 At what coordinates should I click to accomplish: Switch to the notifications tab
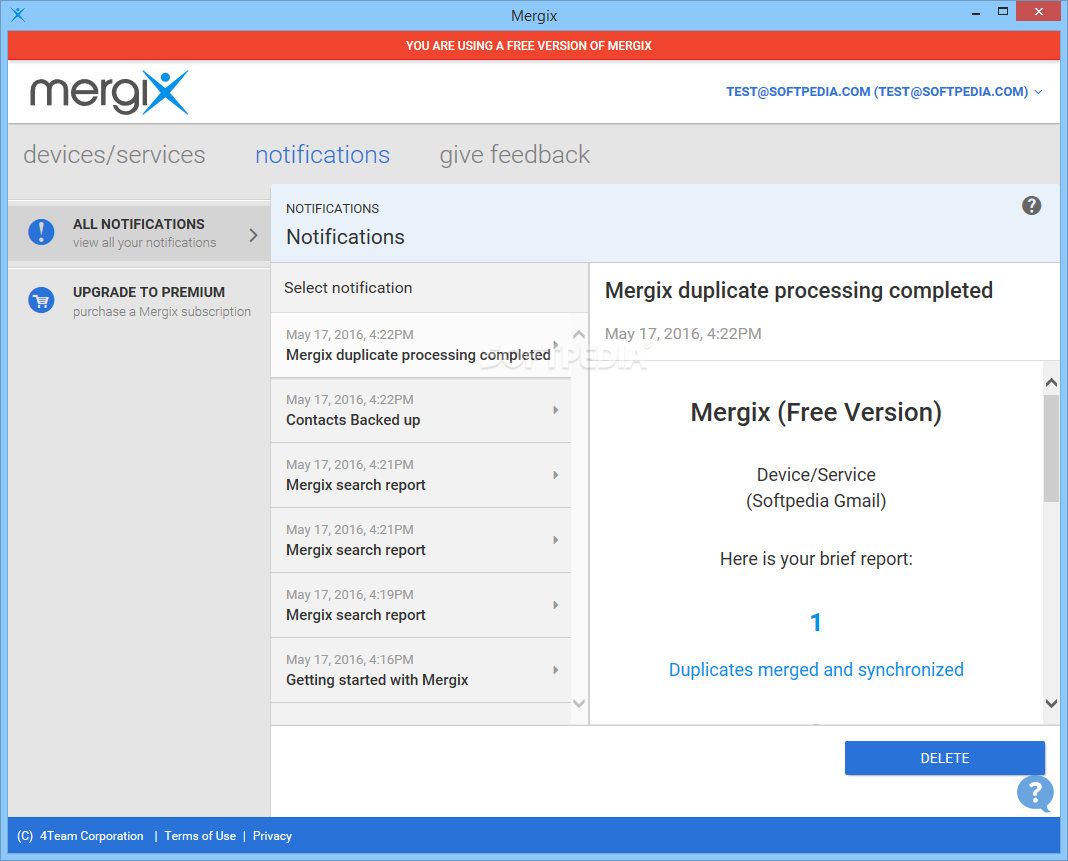click(322, 155)
